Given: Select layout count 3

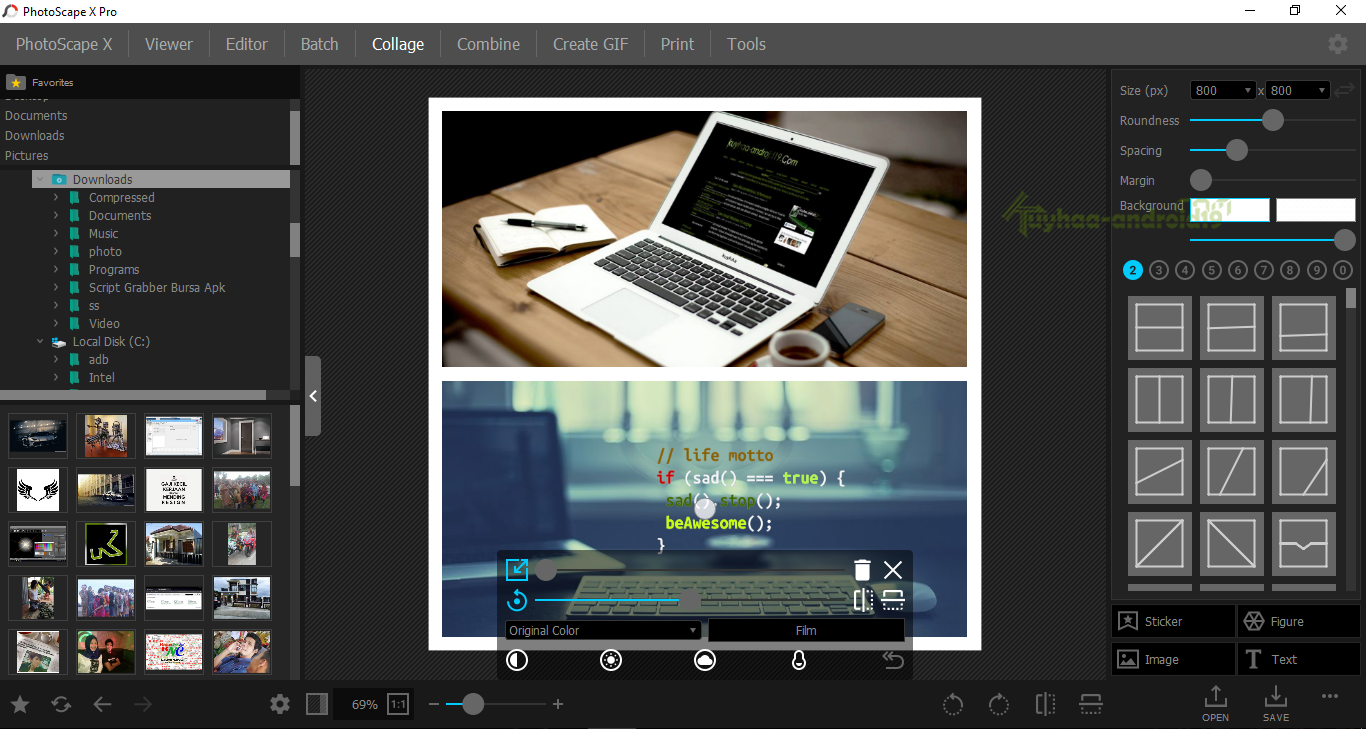Looking at the screenshot, I should click(x=1159, y=270).
